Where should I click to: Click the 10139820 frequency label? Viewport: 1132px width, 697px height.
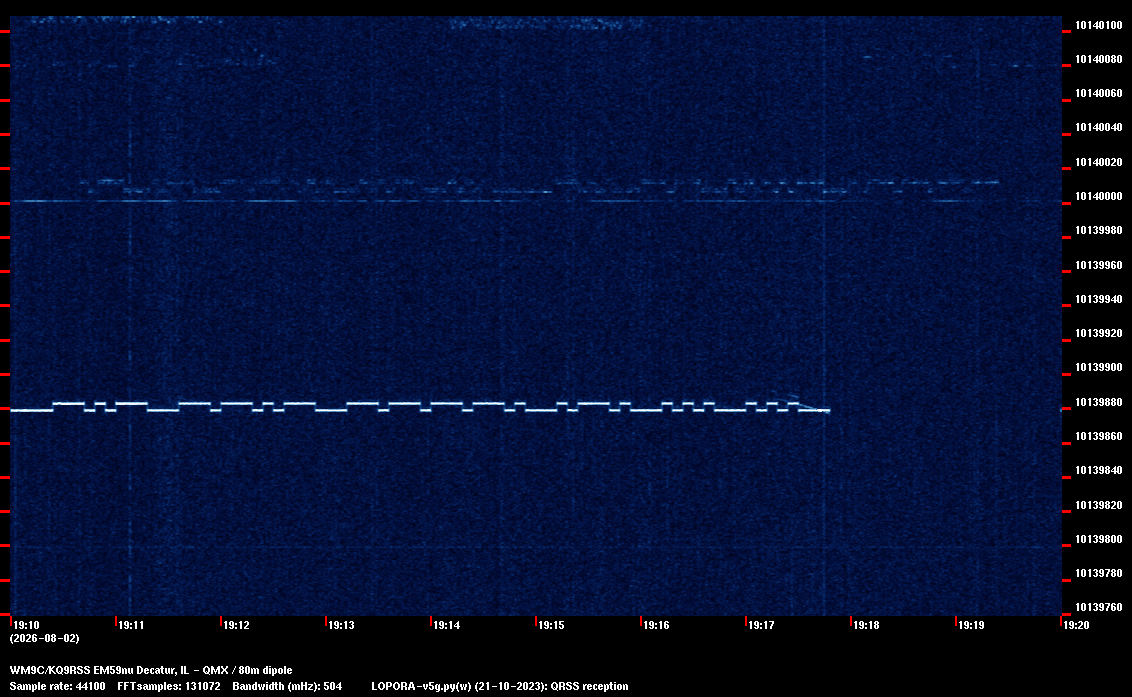point(1099,505)
